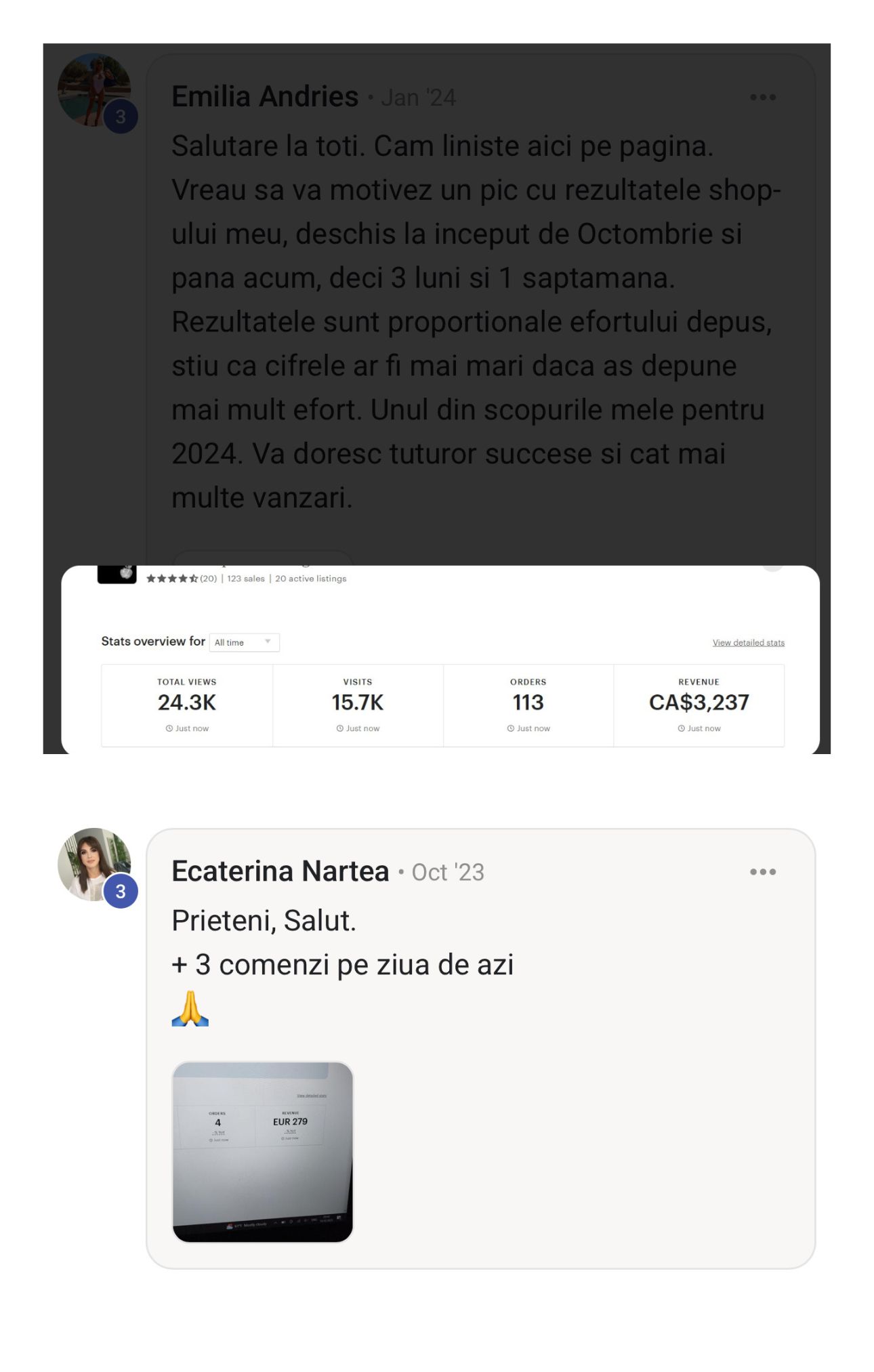Click the black shop logo icon

pyautogui.click(x=117, y=574)
